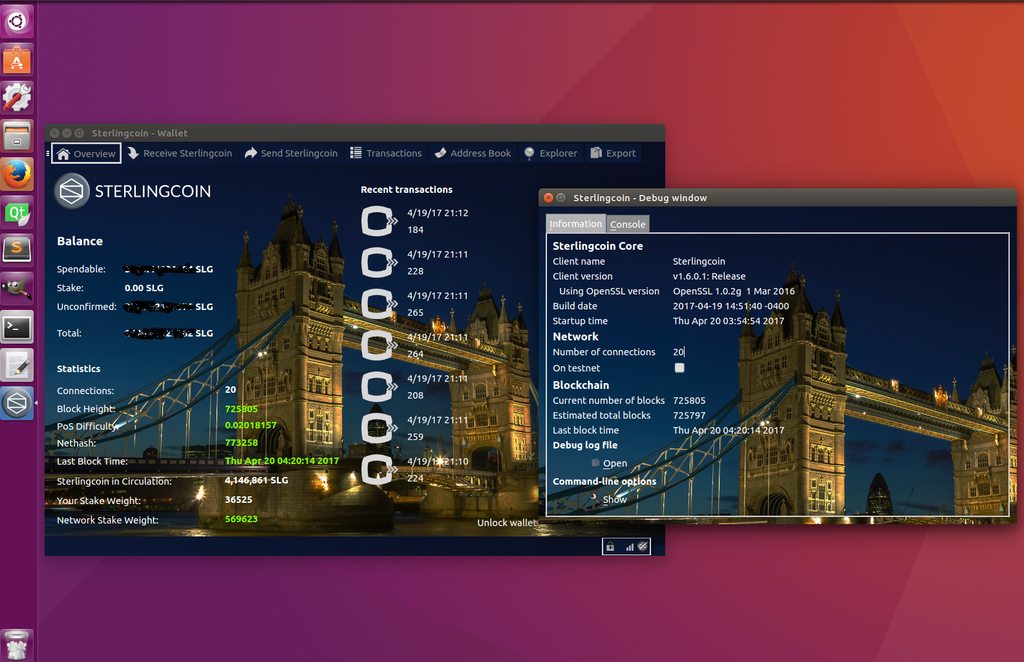Click the circulation value 4,146,861 SLG

click(x=257, y=480)
